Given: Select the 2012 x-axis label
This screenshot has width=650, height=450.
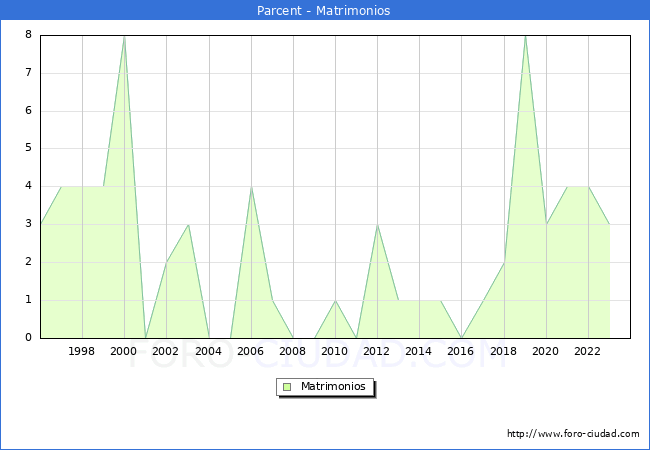Looking at the screenshot, I should coord(377,351).
